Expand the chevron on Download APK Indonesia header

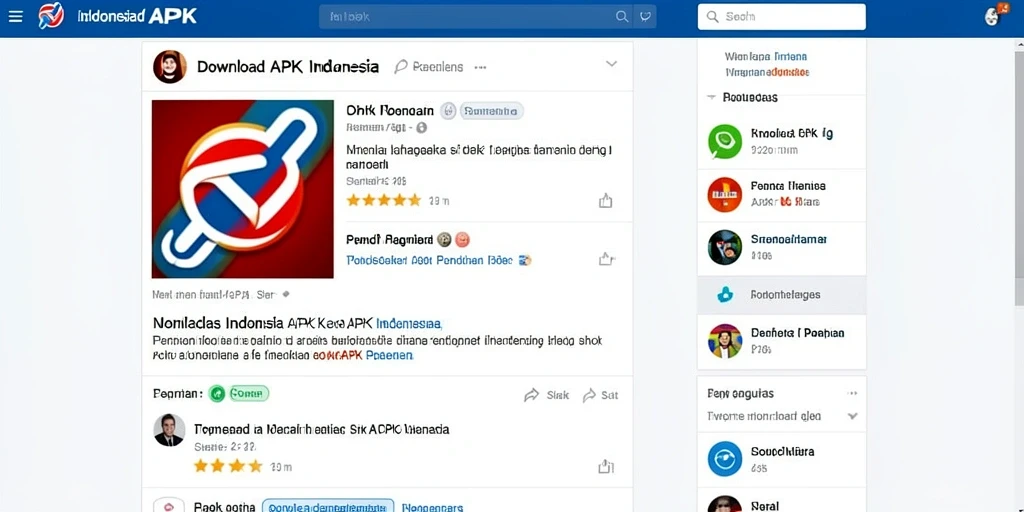tap(611, 64)
